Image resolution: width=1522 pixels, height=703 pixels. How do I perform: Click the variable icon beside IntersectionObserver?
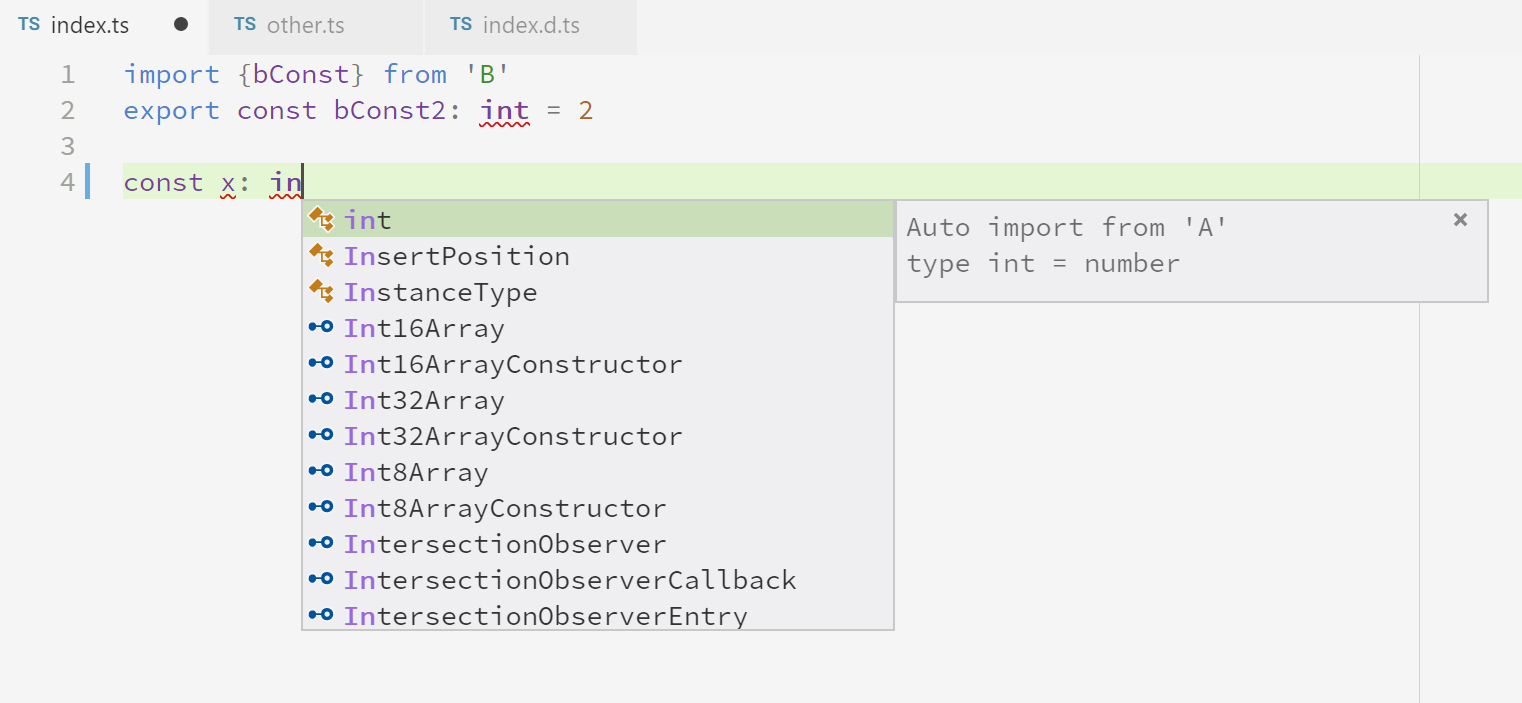click(320, 542)
